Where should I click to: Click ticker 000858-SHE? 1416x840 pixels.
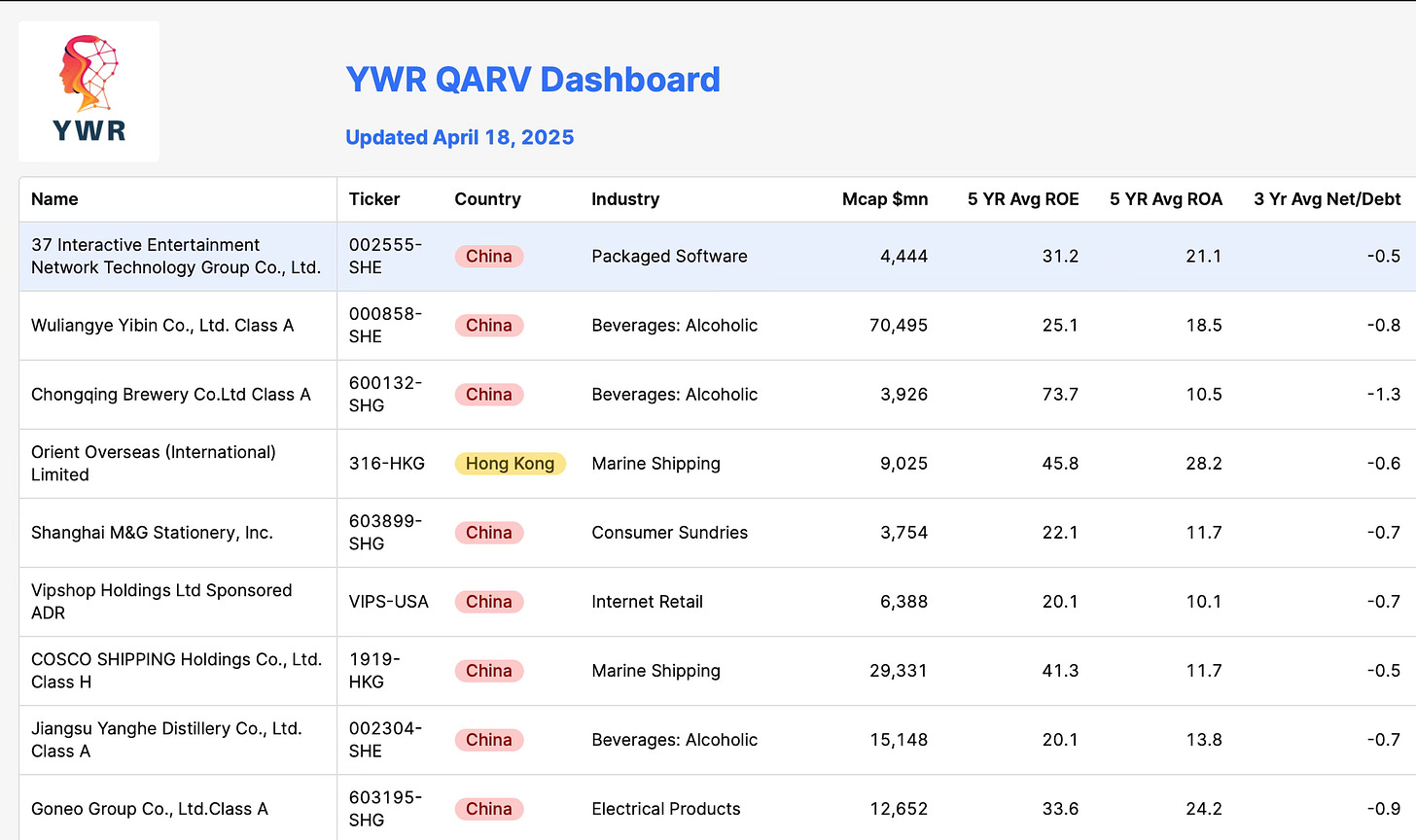click(x=386, y=326)
